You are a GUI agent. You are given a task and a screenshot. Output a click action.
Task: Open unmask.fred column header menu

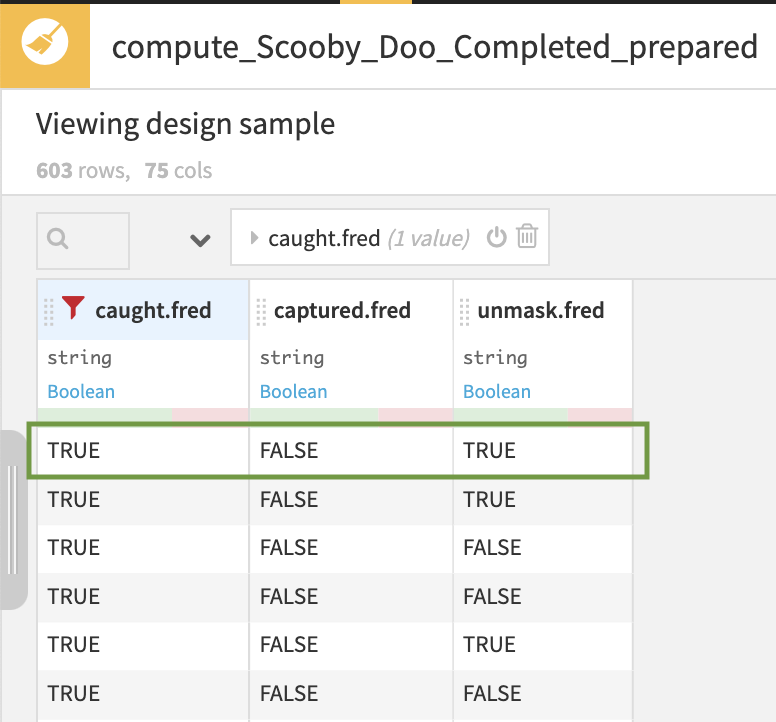point(541,310)
